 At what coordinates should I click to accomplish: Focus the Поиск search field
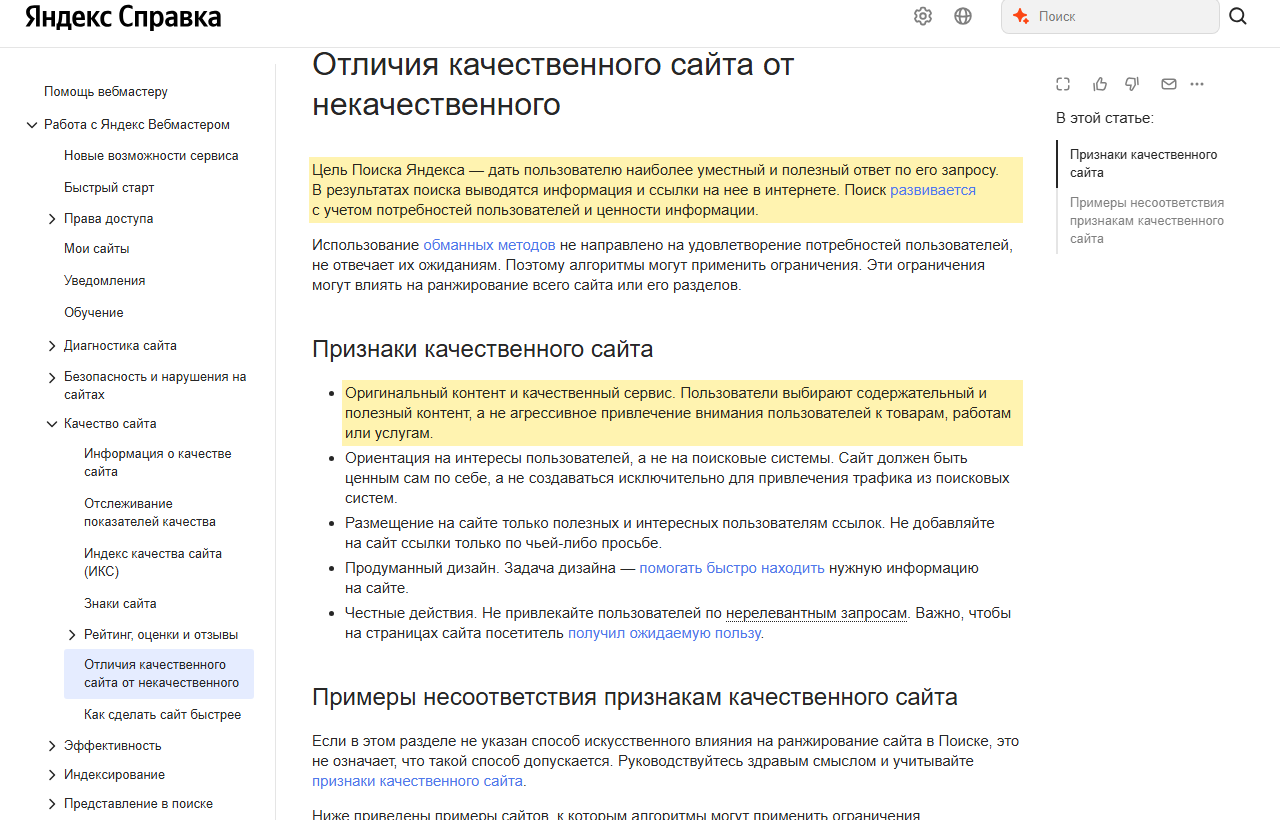click(x=1110, y=16)
